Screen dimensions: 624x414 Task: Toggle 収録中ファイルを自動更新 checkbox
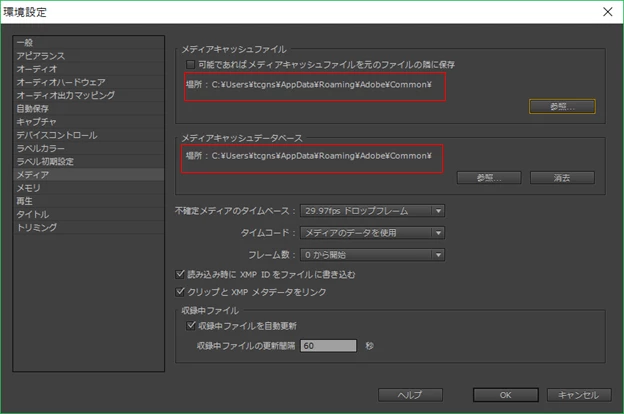(191, 326)
